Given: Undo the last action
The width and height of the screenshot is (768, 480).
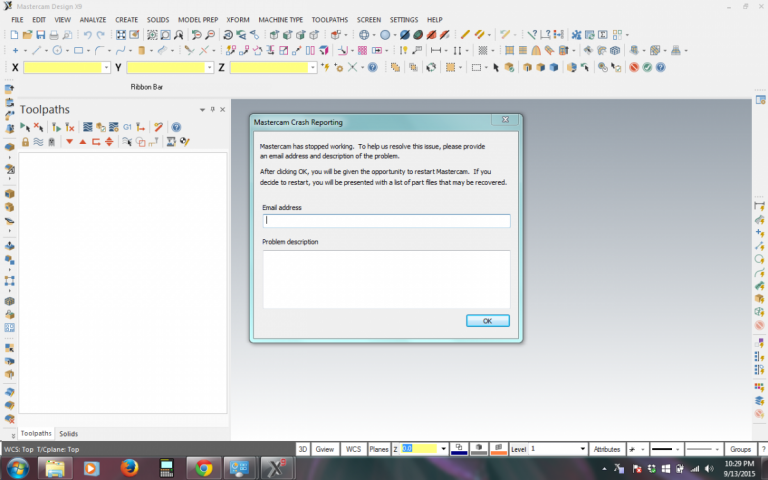Looking at the screenshot, I should coord(88,35).
